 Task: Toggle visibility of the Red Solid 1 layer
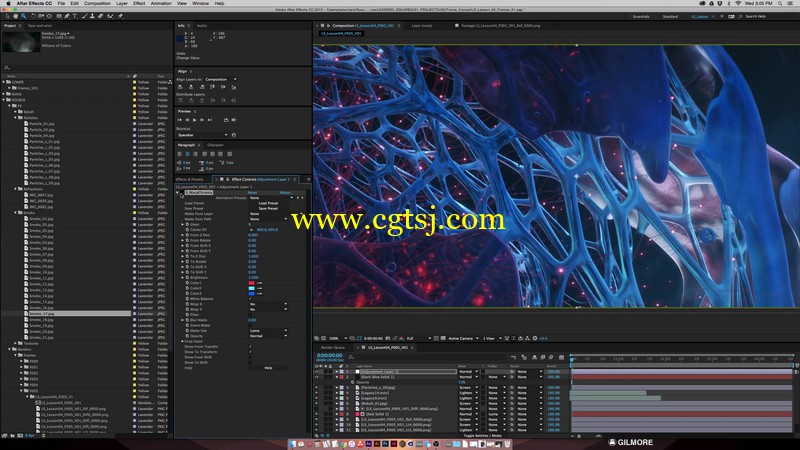[316, 414]
